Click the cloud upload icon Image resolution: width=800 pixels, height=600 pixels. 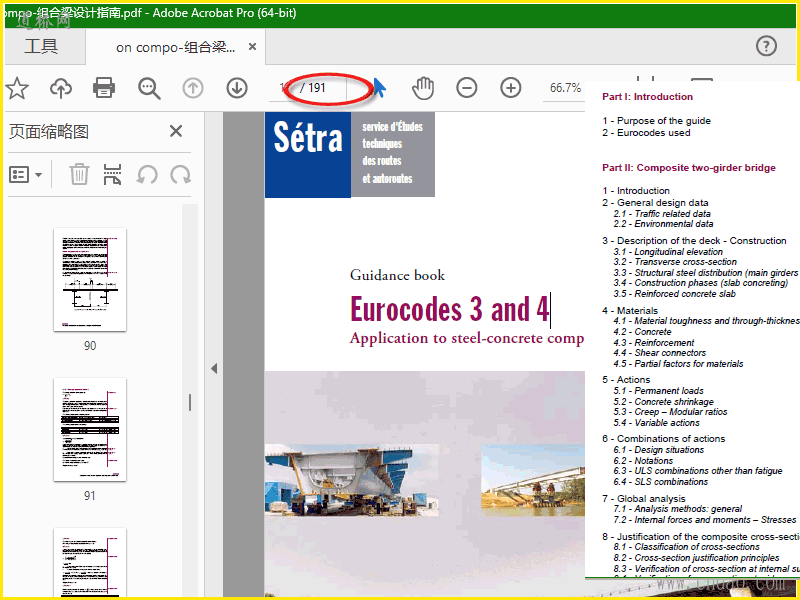tap(61, 88)
